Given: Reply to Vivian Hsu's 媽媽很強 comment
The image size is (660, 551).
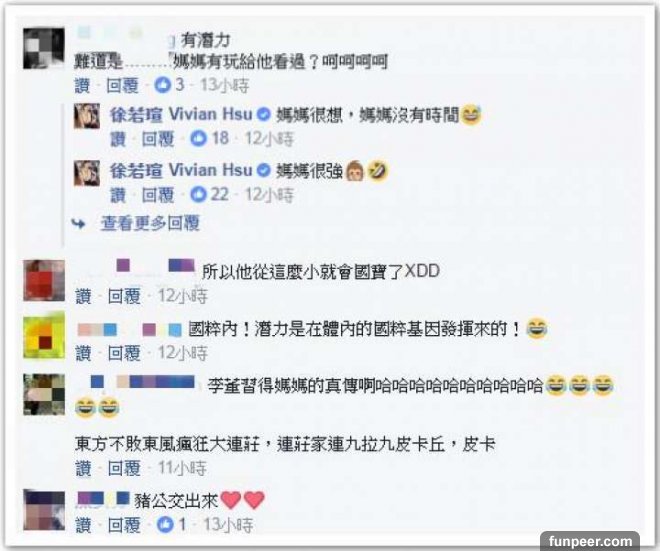Looking at the screenshot, I should coord(158,195).
